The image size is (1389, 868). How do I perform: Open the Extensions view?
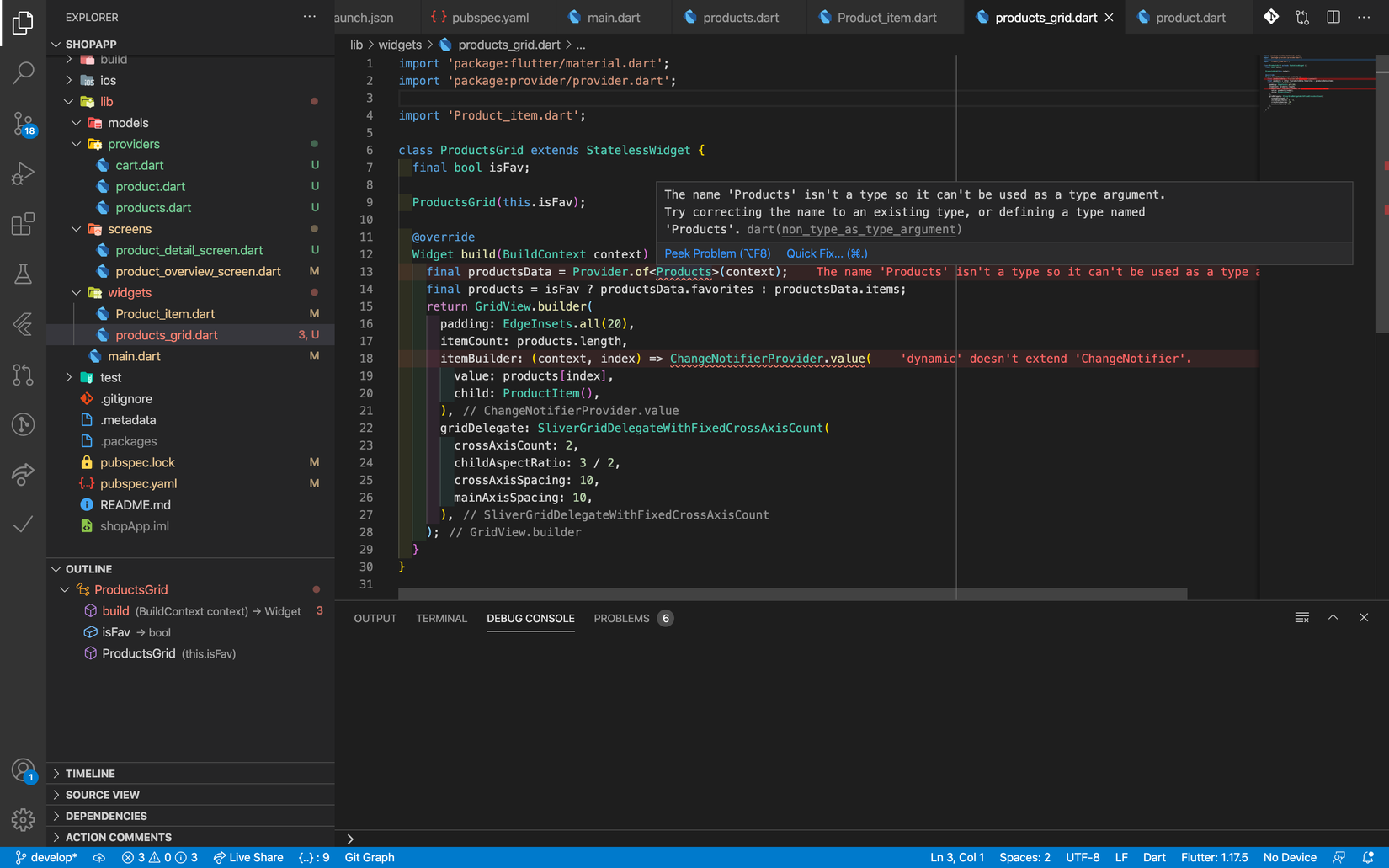coord(24,224)
